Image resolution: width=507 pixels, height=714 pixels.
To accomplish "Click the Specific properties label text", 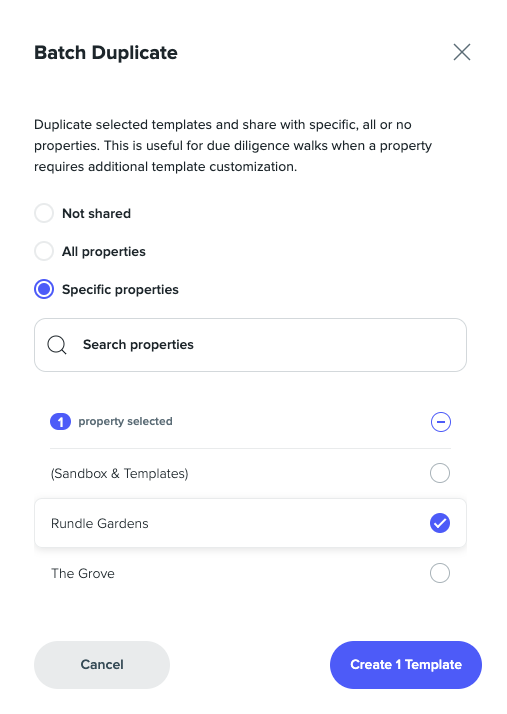I will (x=120, y=290).
